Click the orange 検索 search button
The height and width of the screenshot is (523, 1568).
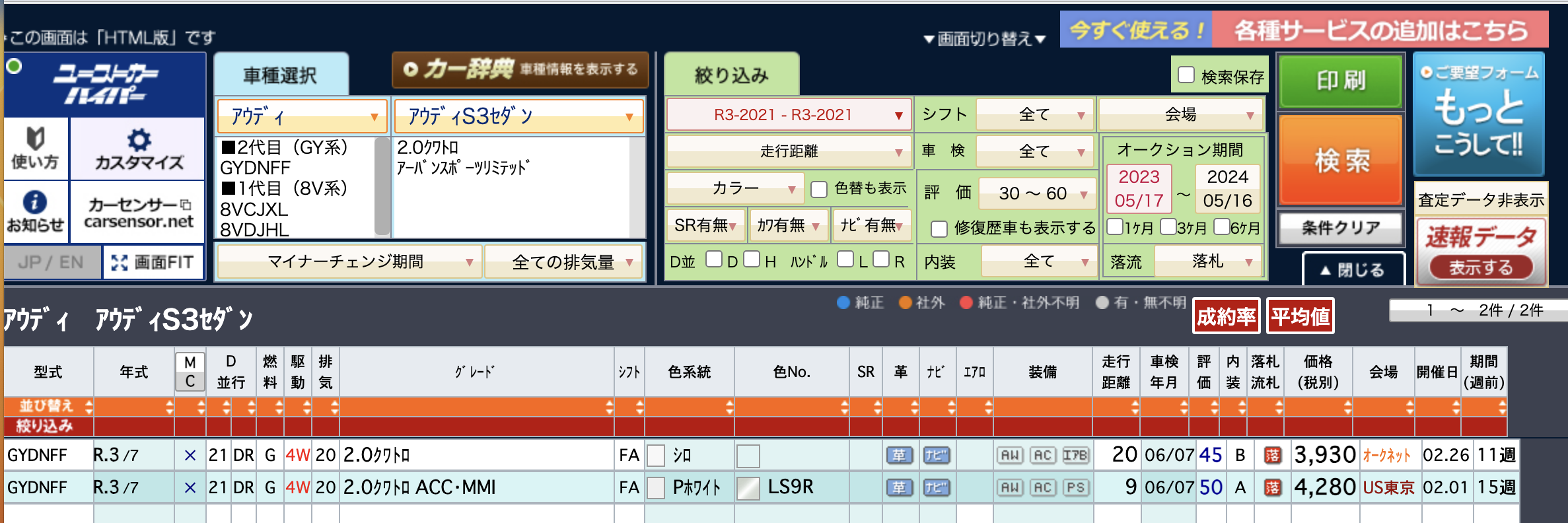tap(1341, 160)
